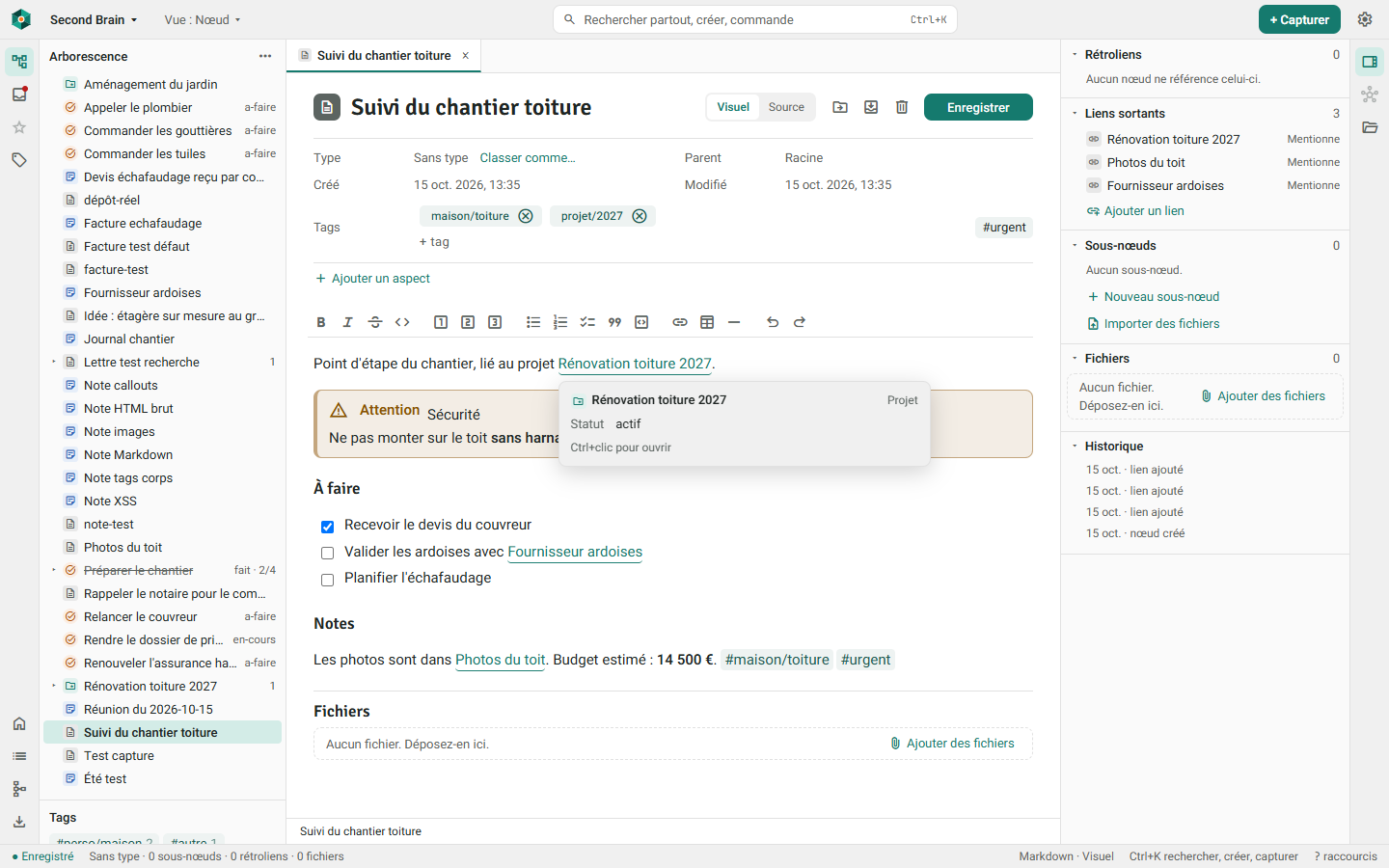Remove the projet/2027 tag
1389x868 pixels.
[x=640, y=216]
